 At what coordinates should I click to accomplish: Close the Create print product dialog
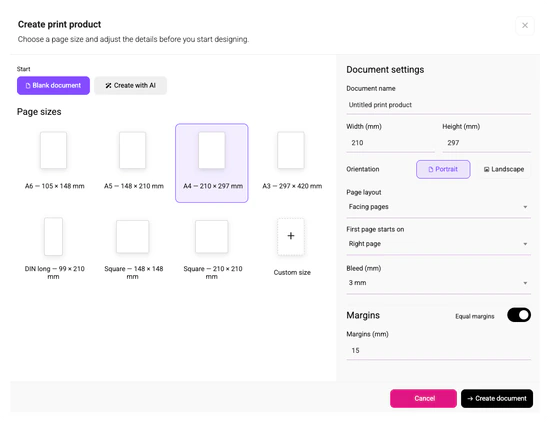click(525, 25)
